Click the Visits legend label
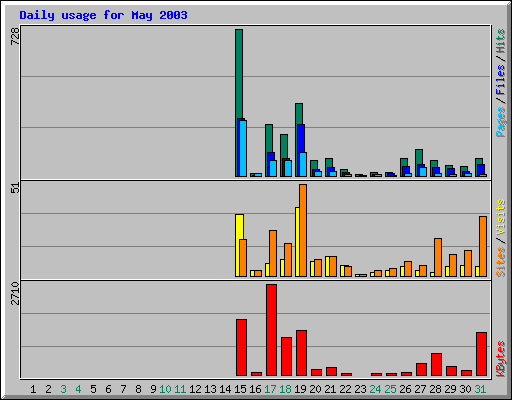The height and width of the screenshot is (400, 512). tap(500, 217)
